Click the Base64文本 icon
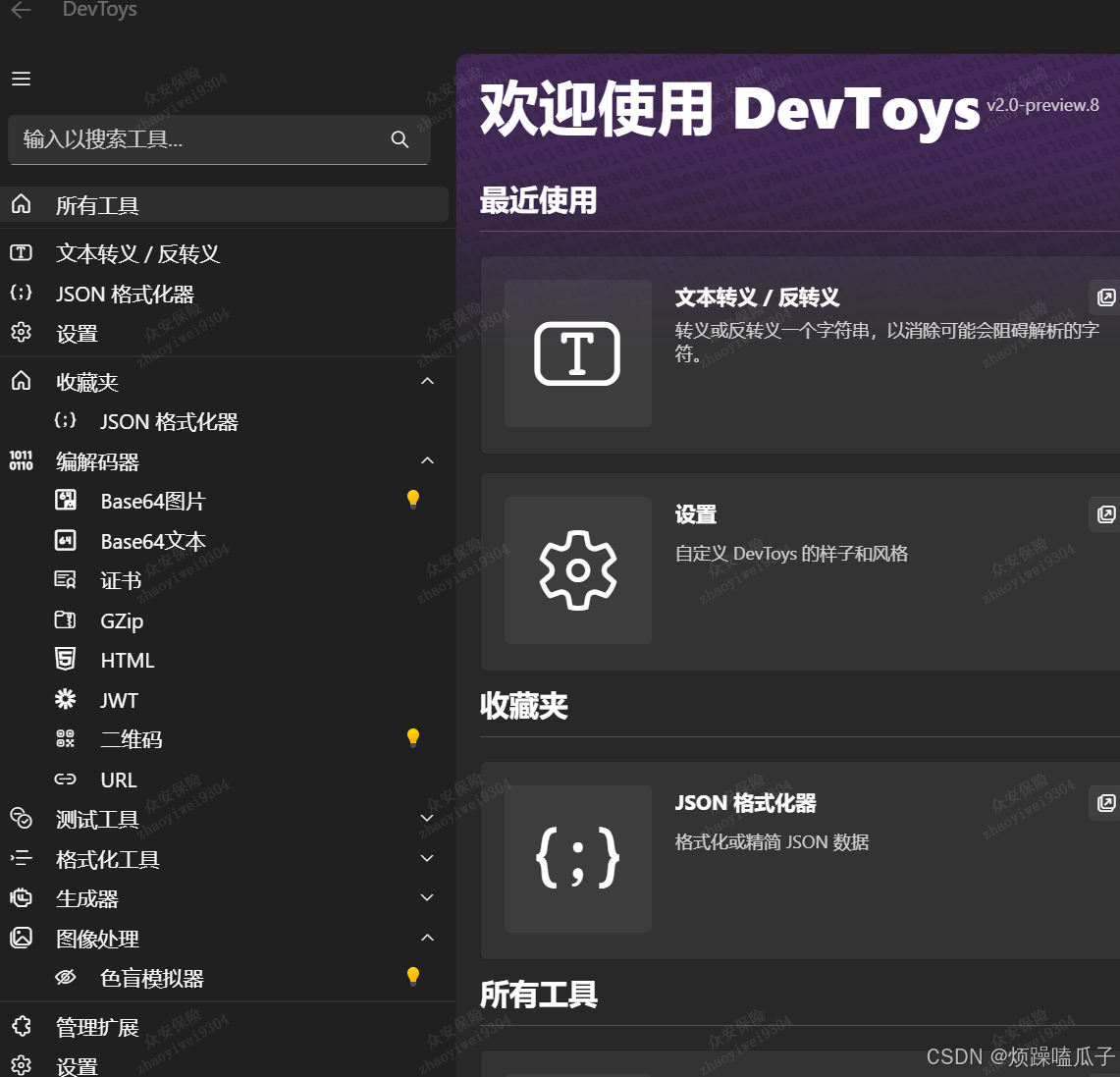 point(65,540)
